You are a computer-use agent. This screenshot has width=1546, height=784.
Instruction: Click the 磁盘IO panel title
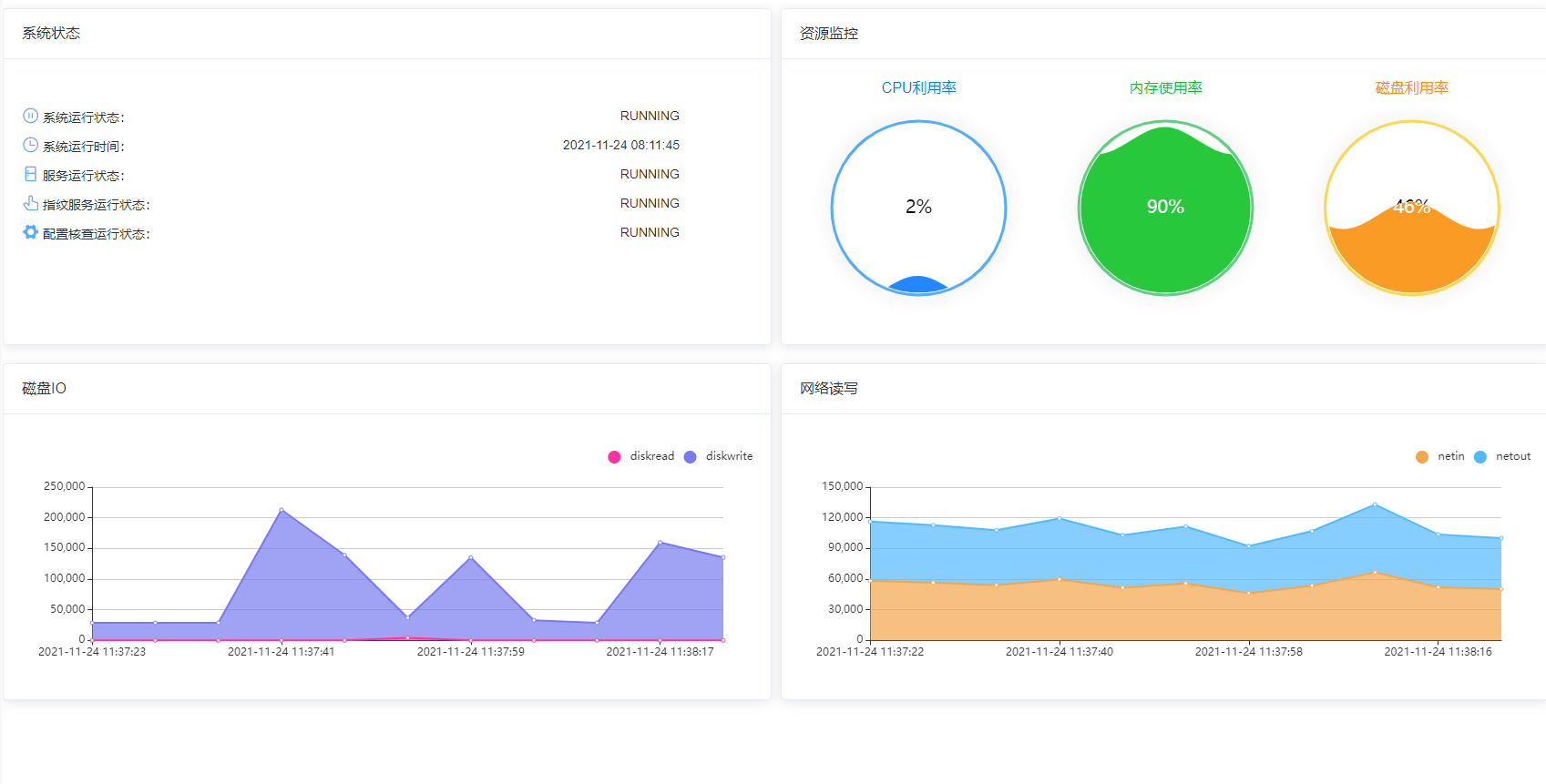point(44,389)
